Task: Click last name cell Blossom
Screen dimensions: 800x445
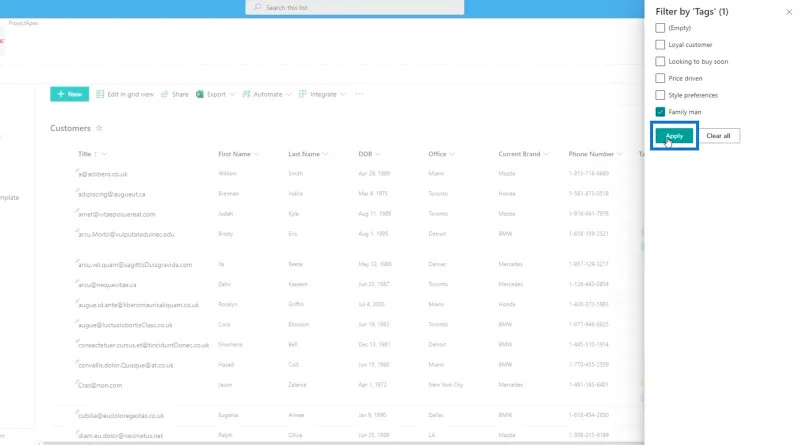Action: 298,325
